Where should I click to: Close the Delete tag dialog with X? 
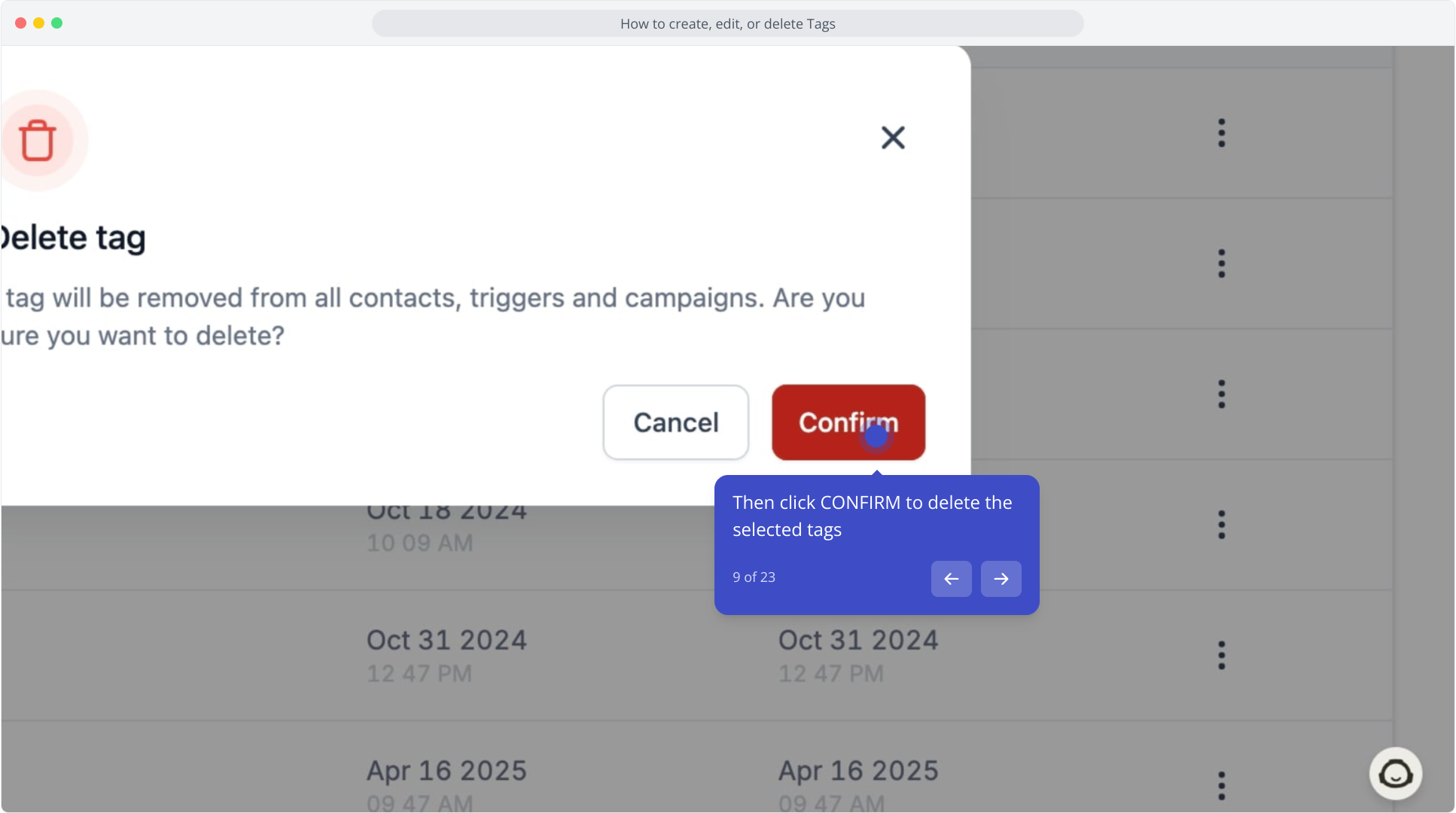[x=893, y=138]
